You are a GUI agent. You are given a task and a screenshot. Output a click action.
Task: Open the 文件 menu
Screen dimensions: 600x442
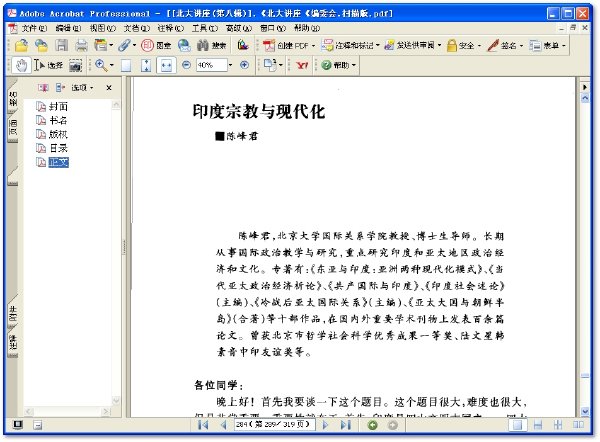click(x=33, y=28)
